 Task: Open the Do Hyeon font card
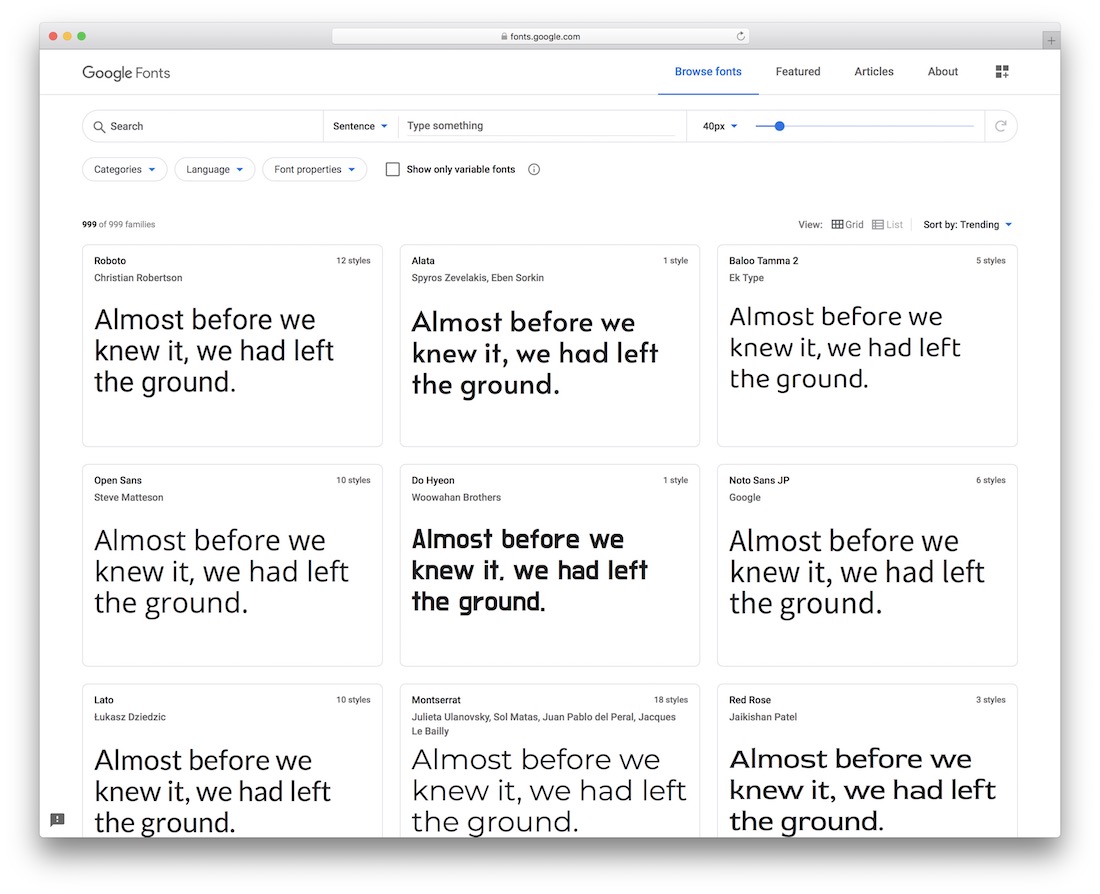coord(549,565)
